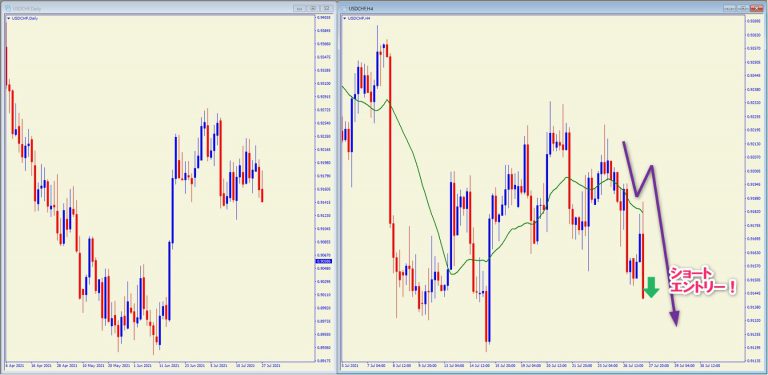Click the blue current price marker on the Daily price scale
The height and width of the screenshot is (375, 768).
click(x=323, y=261)
